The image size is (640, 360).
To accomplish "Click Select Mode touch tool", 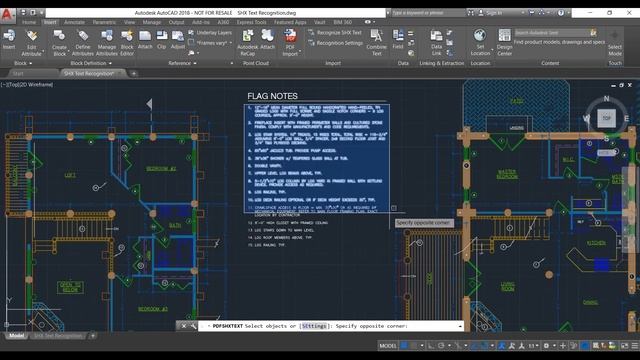I will tap(615, 42).
